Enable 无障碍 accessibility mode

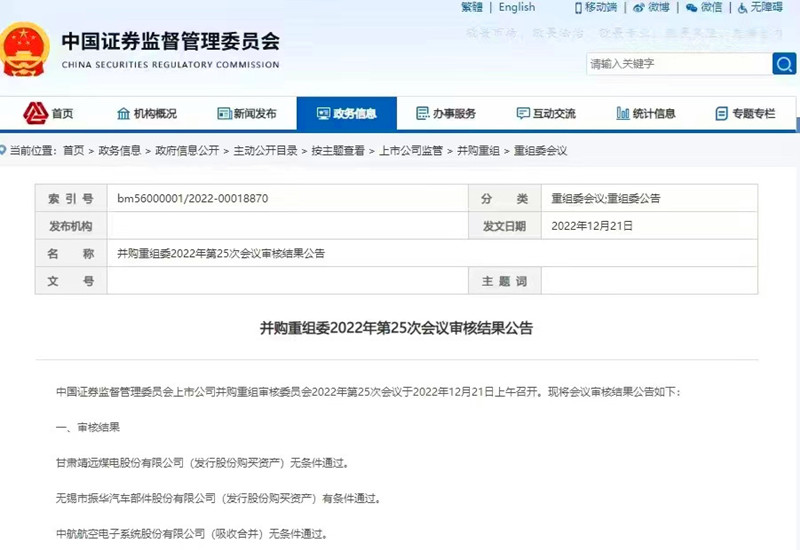coord(760,7)
